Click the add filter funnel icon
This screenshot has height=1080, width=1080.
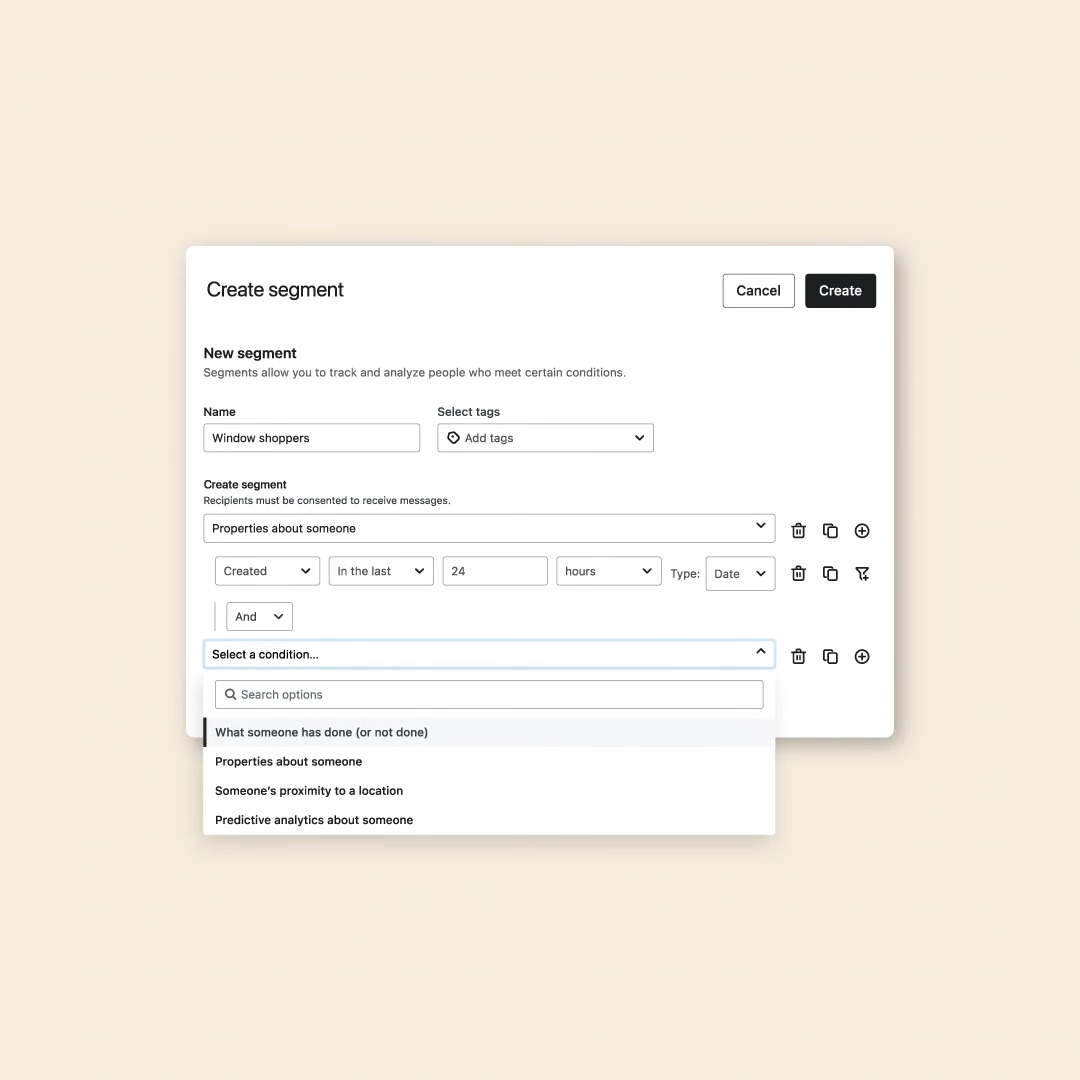tap(862, 574)
